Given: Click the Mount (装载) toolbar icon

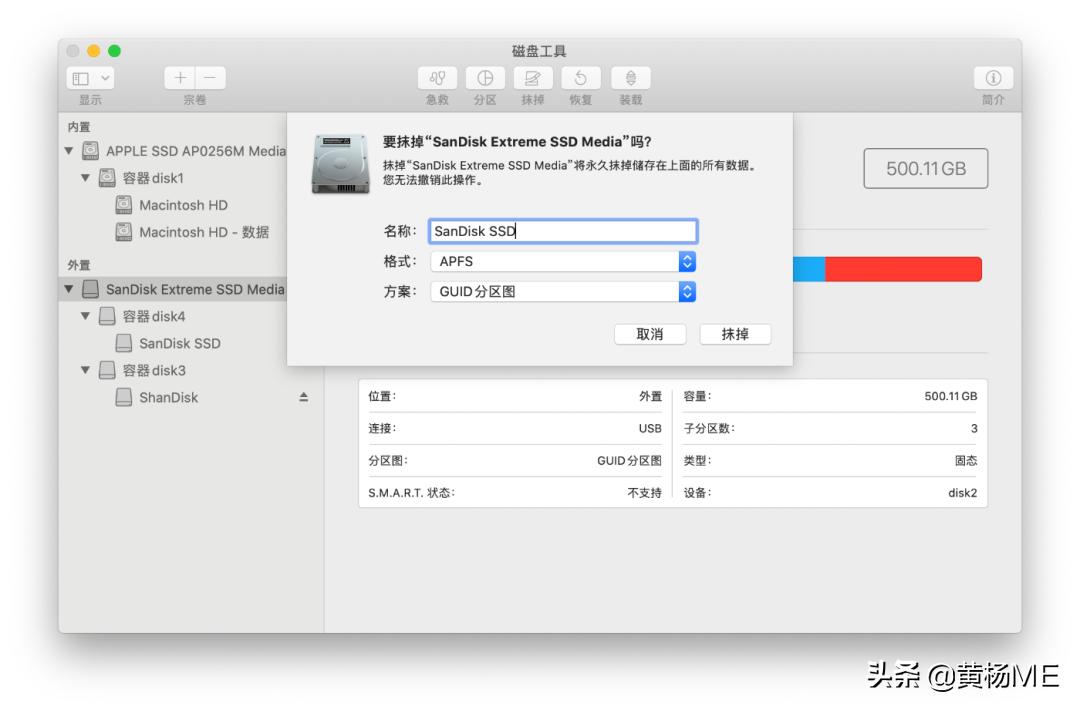Looking at the screenshot, I should pyautogui.click(x=630, y=78).
